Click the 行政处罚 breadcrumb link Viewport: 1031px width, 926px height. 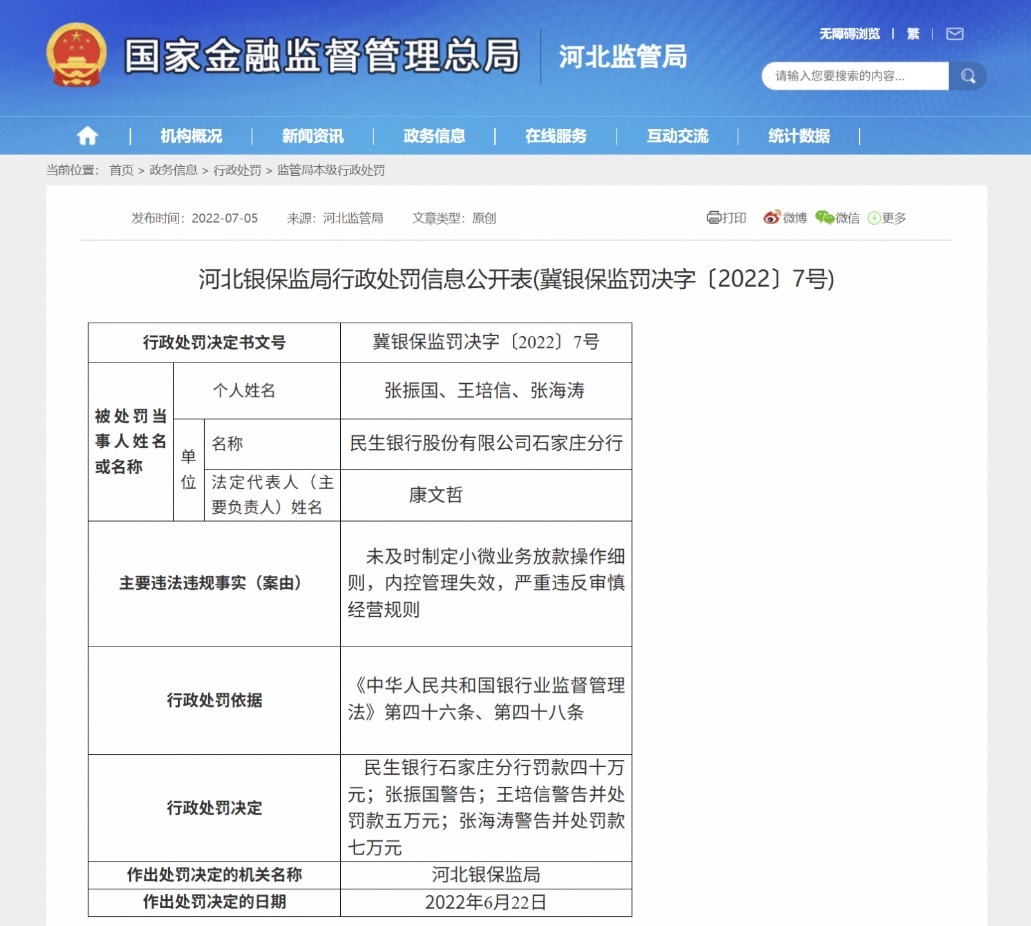tap(237, 170)
